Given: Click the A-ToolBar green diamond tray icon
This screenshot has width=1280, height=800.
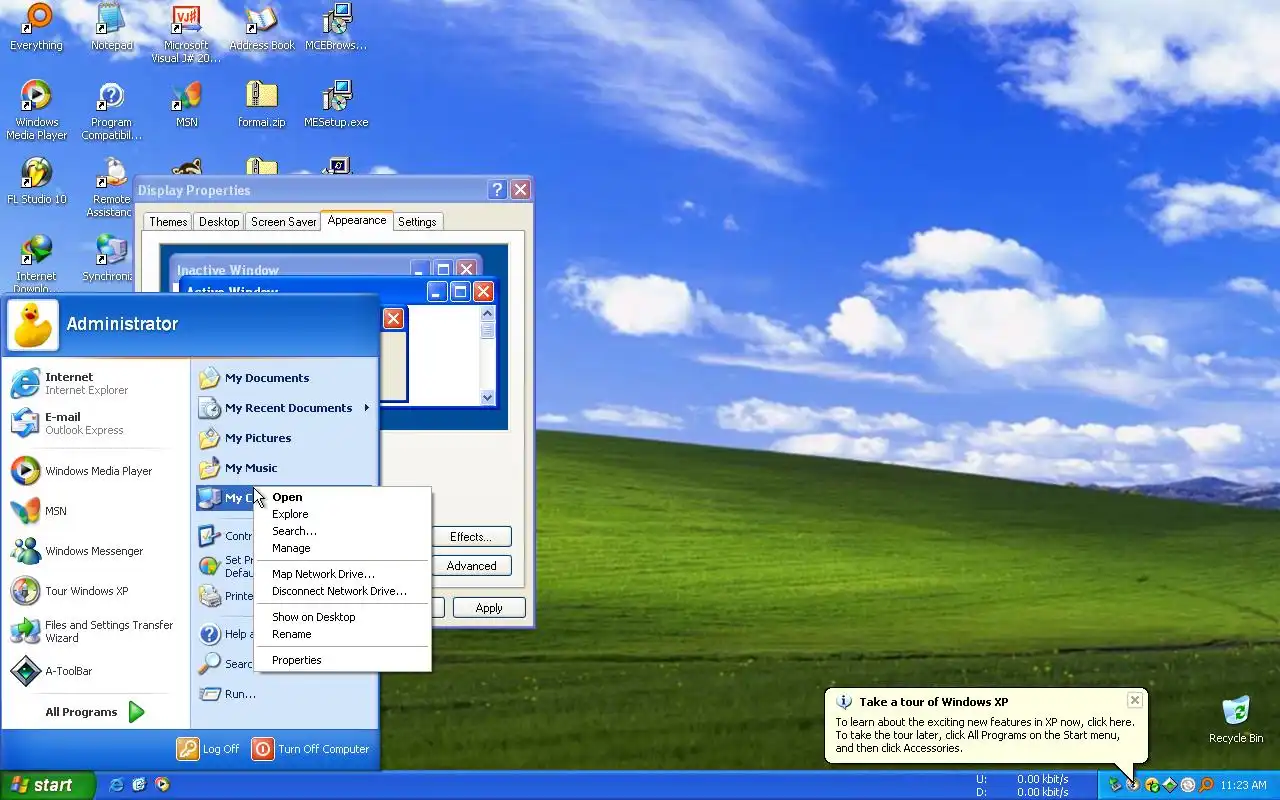Looking at the screenshot, I should tap(1170, 785).
